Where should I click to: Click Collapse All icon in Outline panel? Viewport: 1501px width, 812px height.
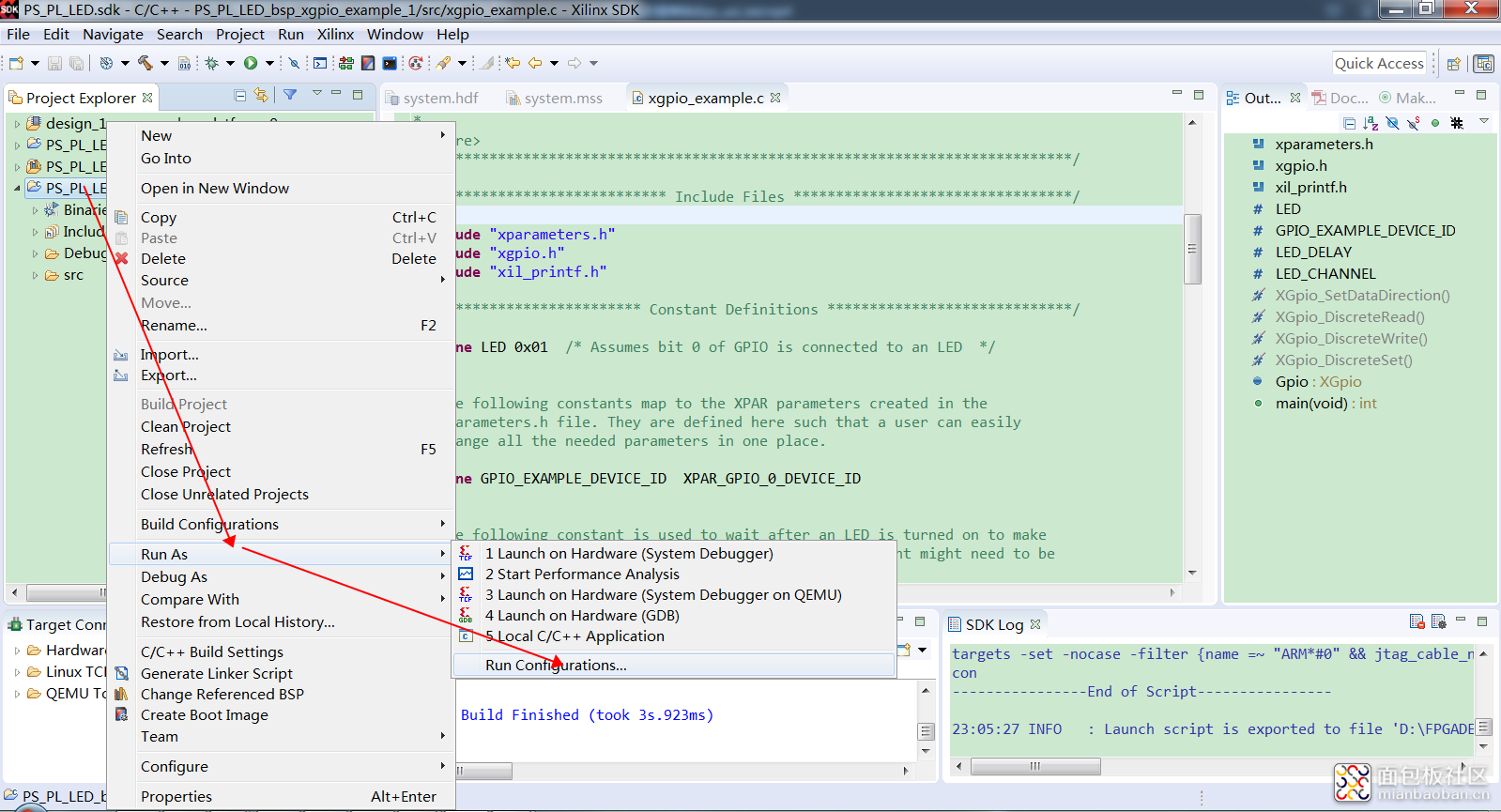pyautogui.click(x=1349, y=123)
